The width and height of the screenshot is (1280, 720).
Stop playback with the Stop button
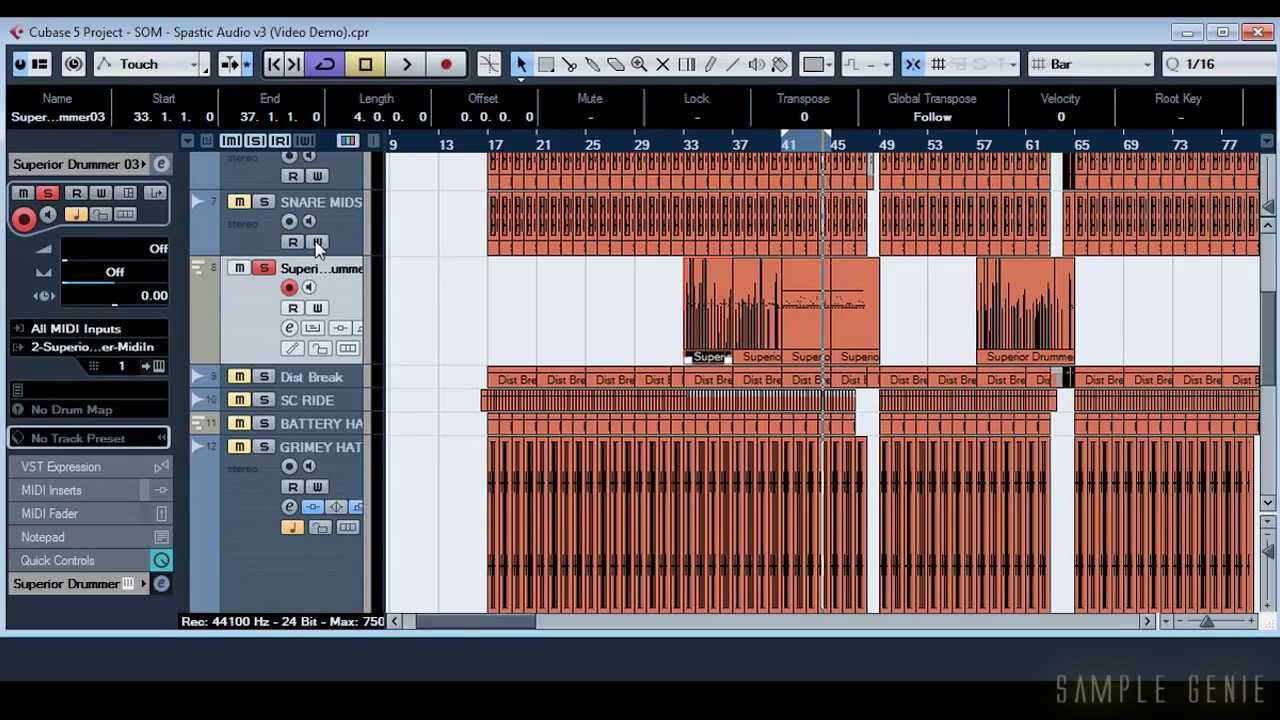365,64
